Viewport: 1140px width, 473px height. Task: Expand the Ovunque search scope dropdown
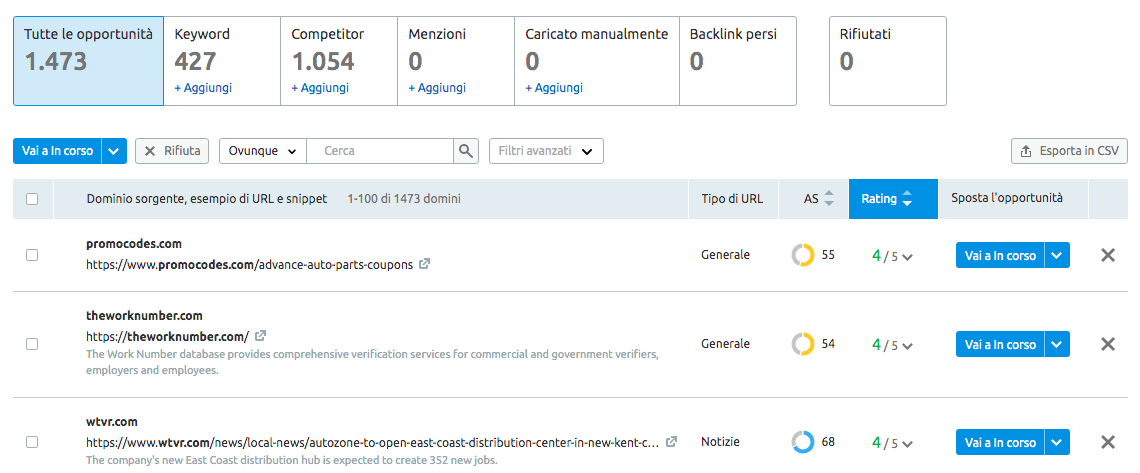pos(262,151)
